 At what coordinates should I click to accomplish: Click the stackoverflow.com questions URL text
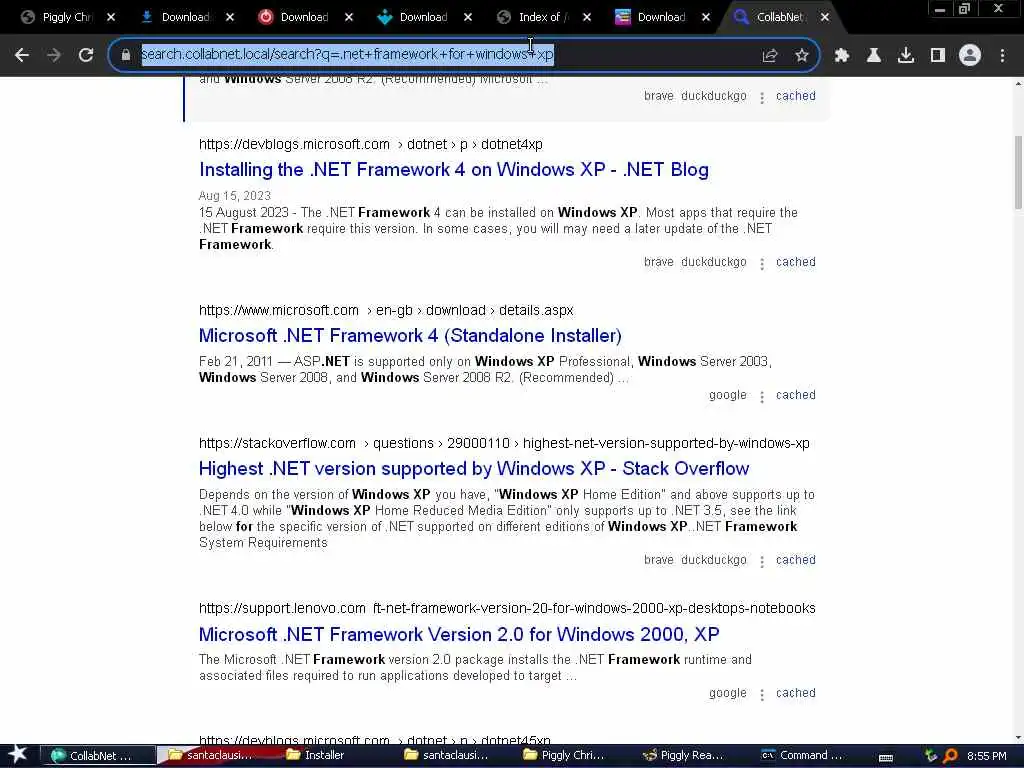click(504, 443)
